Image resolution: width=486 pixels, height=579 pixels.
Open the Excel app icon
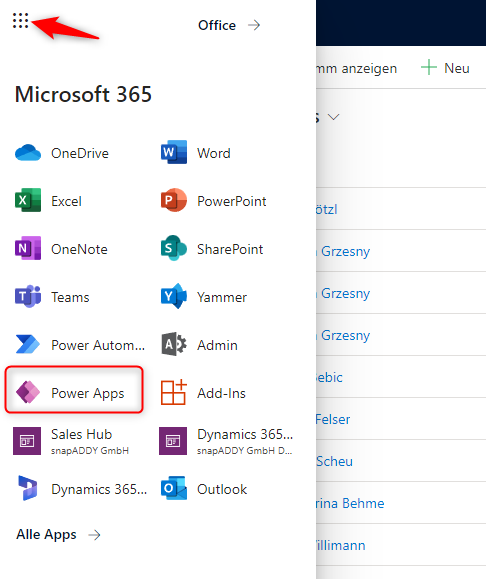(x=28, y=200)
